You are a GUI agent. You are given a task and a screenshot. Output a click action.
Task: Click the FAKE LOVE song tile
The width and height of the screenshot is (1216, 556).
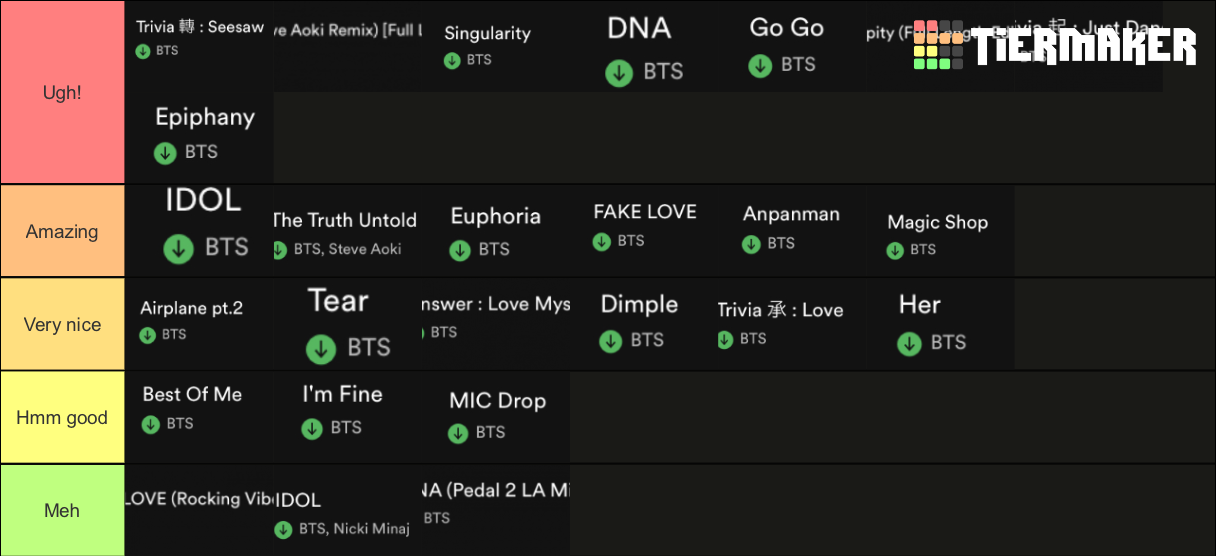click(x=644, y=231)
